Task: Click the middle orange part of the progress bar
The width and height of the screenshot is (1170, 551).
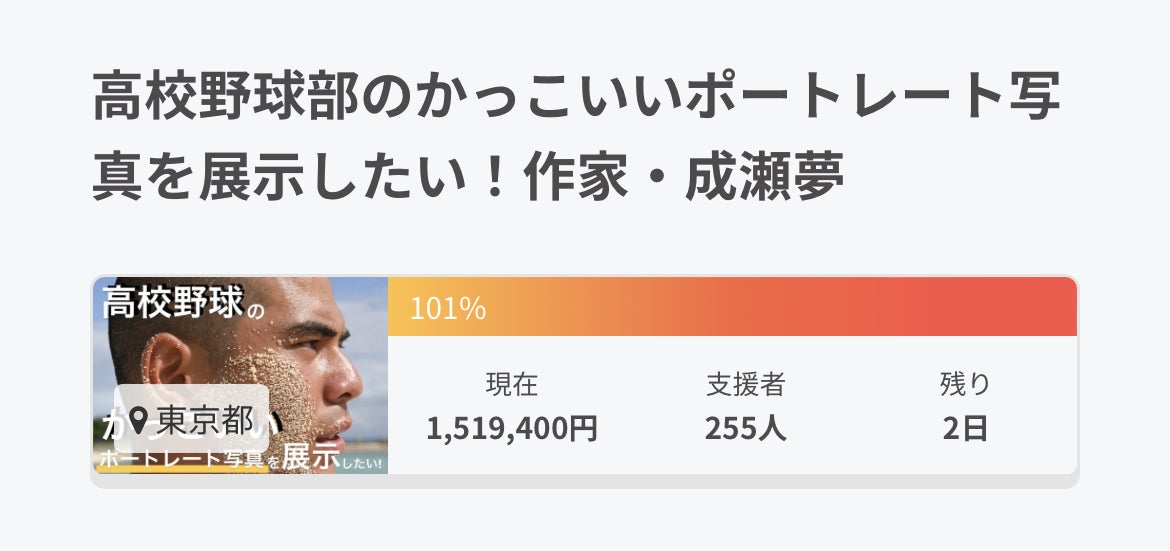Action: (x=730, y=306)
